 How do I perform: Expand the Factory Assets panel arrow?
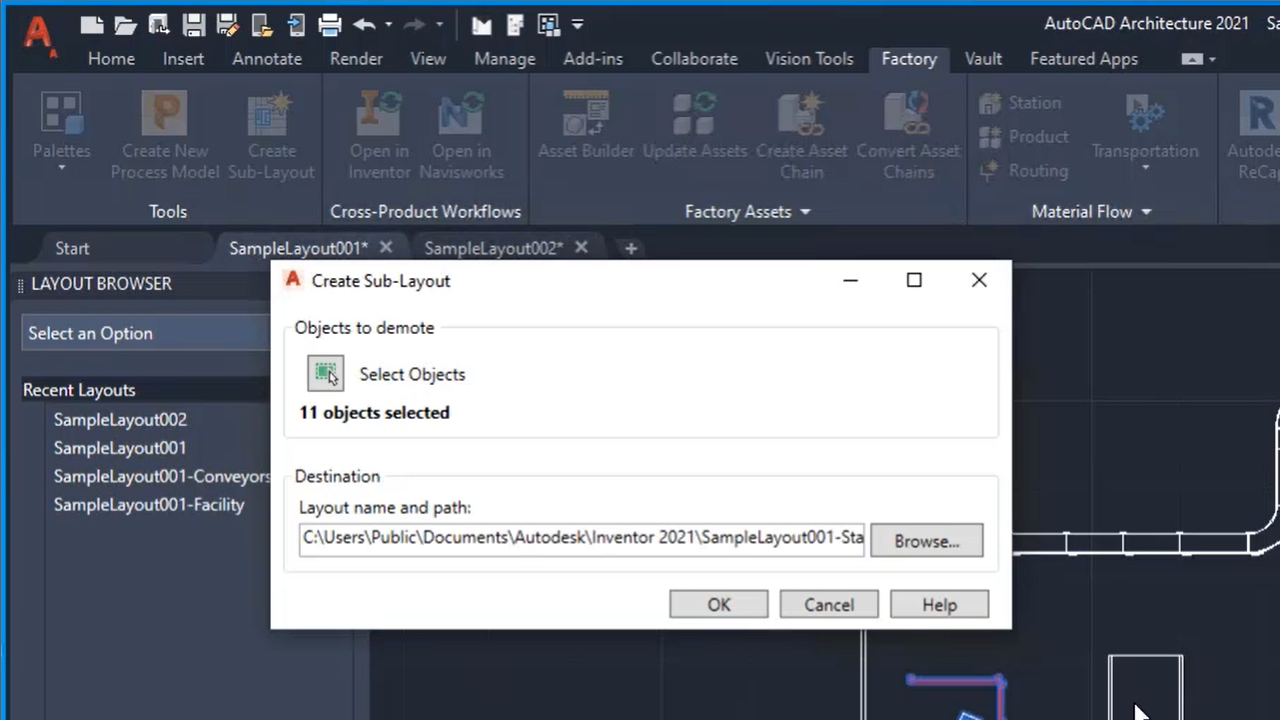tap(805, 212)
